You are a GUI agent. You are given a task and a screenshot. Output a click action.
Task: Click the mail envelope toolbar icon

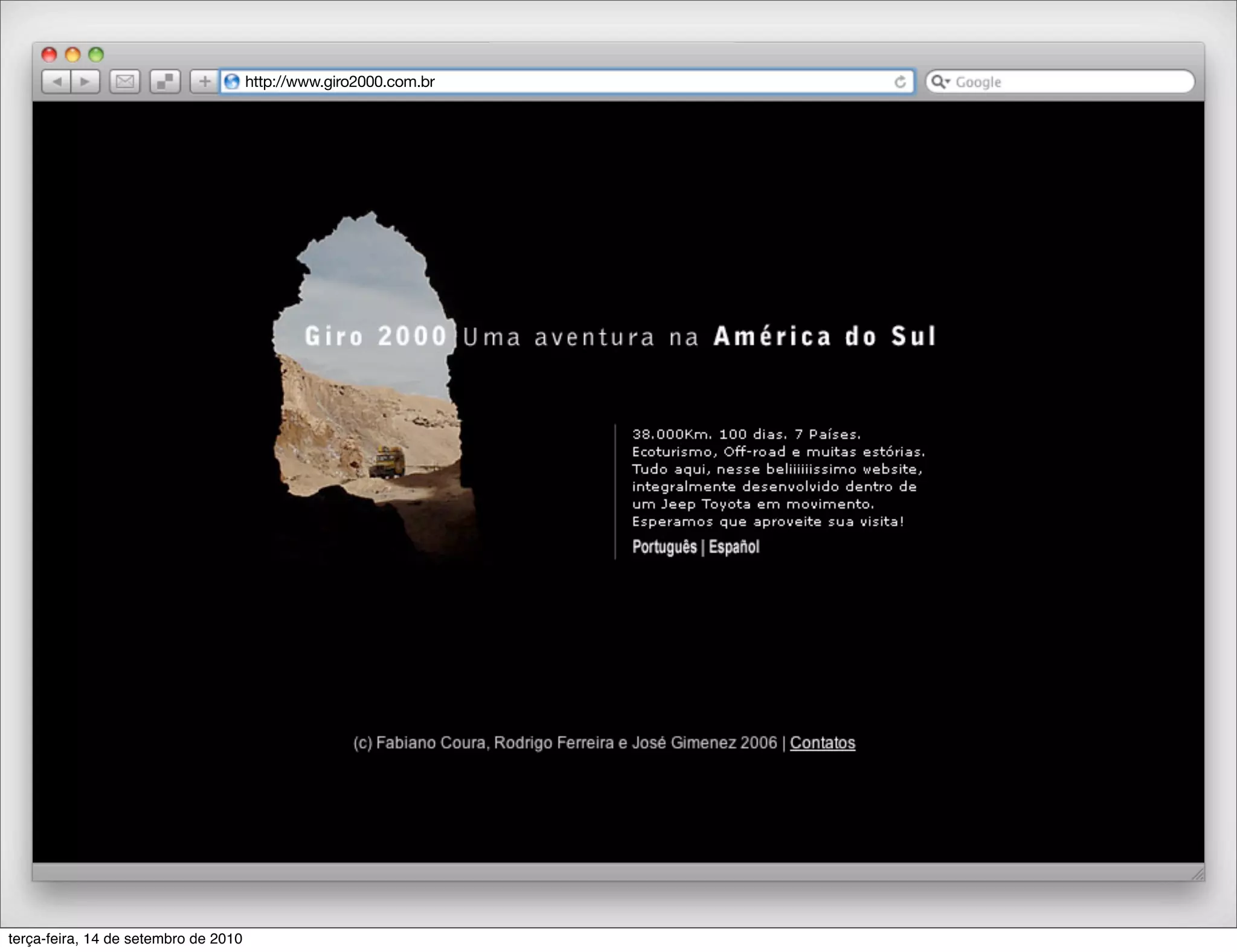(125, 82)
